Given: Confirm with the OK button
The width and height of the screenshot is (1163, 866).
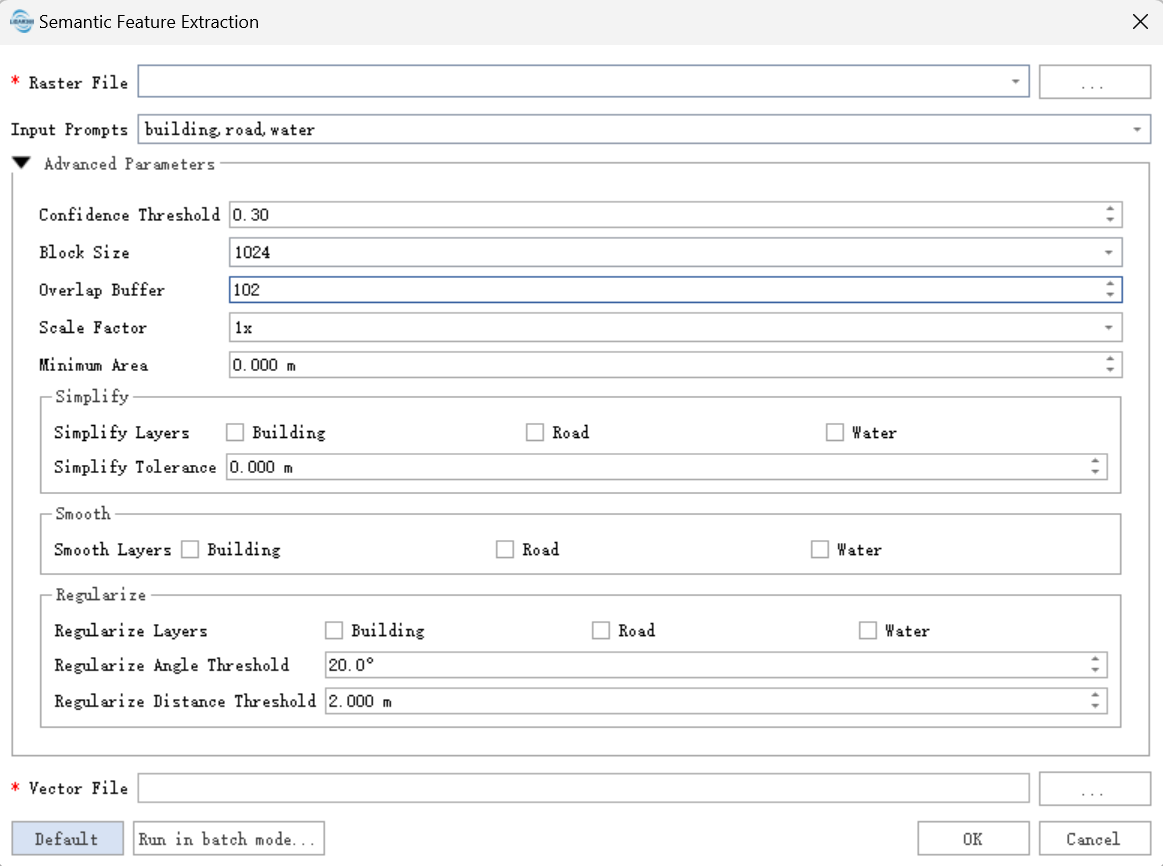Looking at the screenshot, I should click(x=973, y=839).
